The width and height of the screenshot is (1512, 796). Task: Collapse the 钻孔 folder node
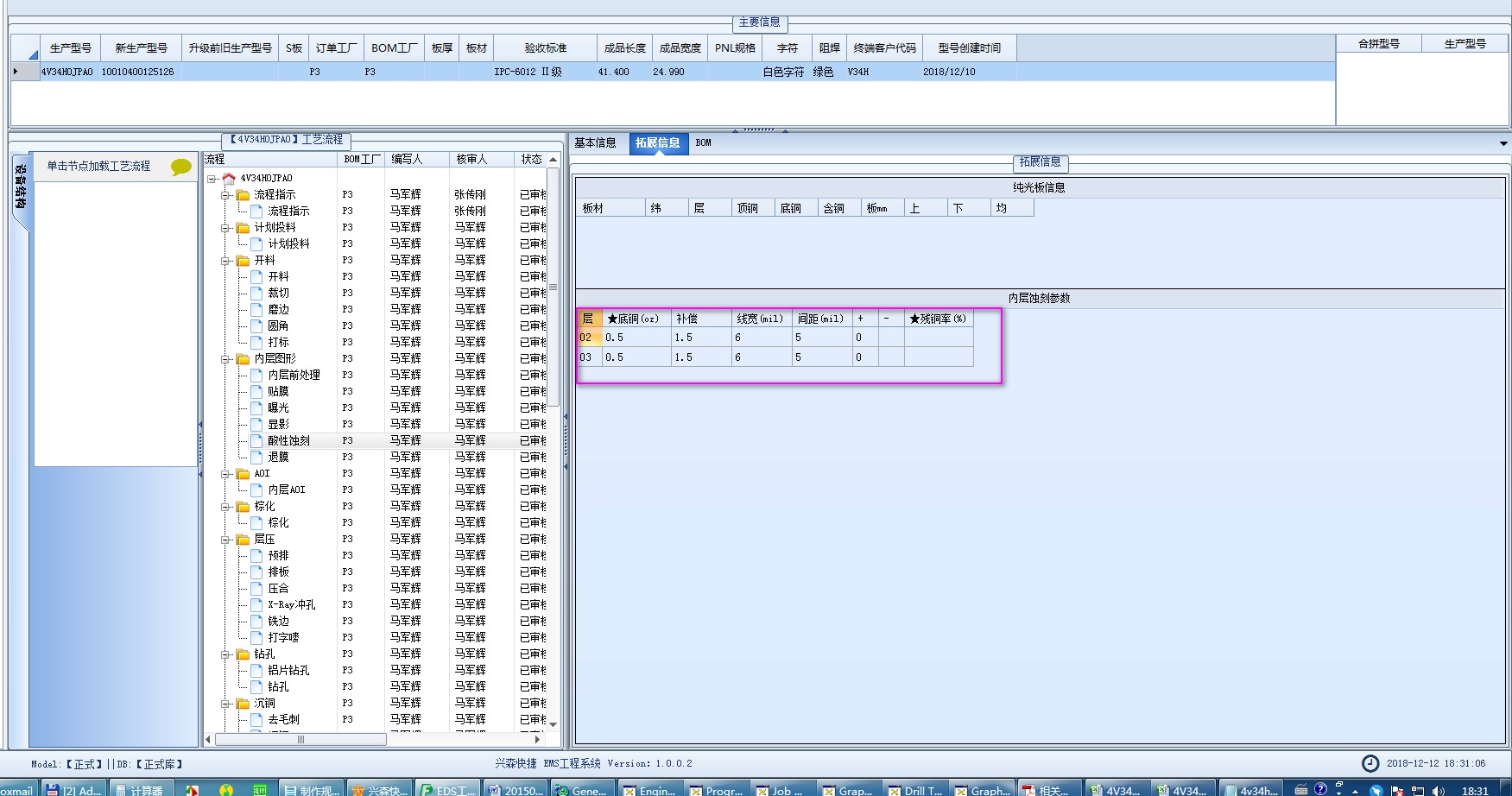pos(225,654)
